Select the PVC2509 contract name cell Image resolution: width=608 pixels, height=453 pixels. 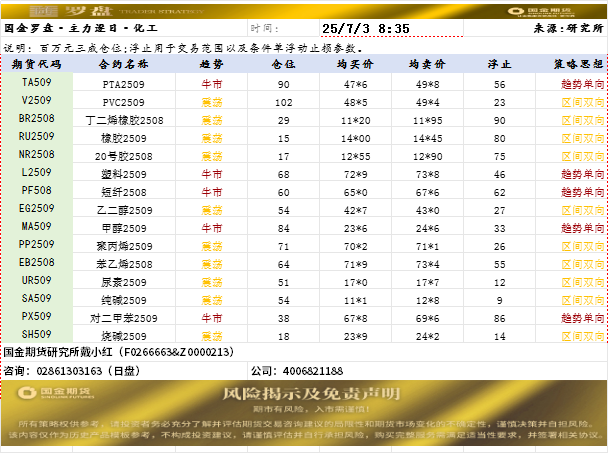[x=124, y=102]
